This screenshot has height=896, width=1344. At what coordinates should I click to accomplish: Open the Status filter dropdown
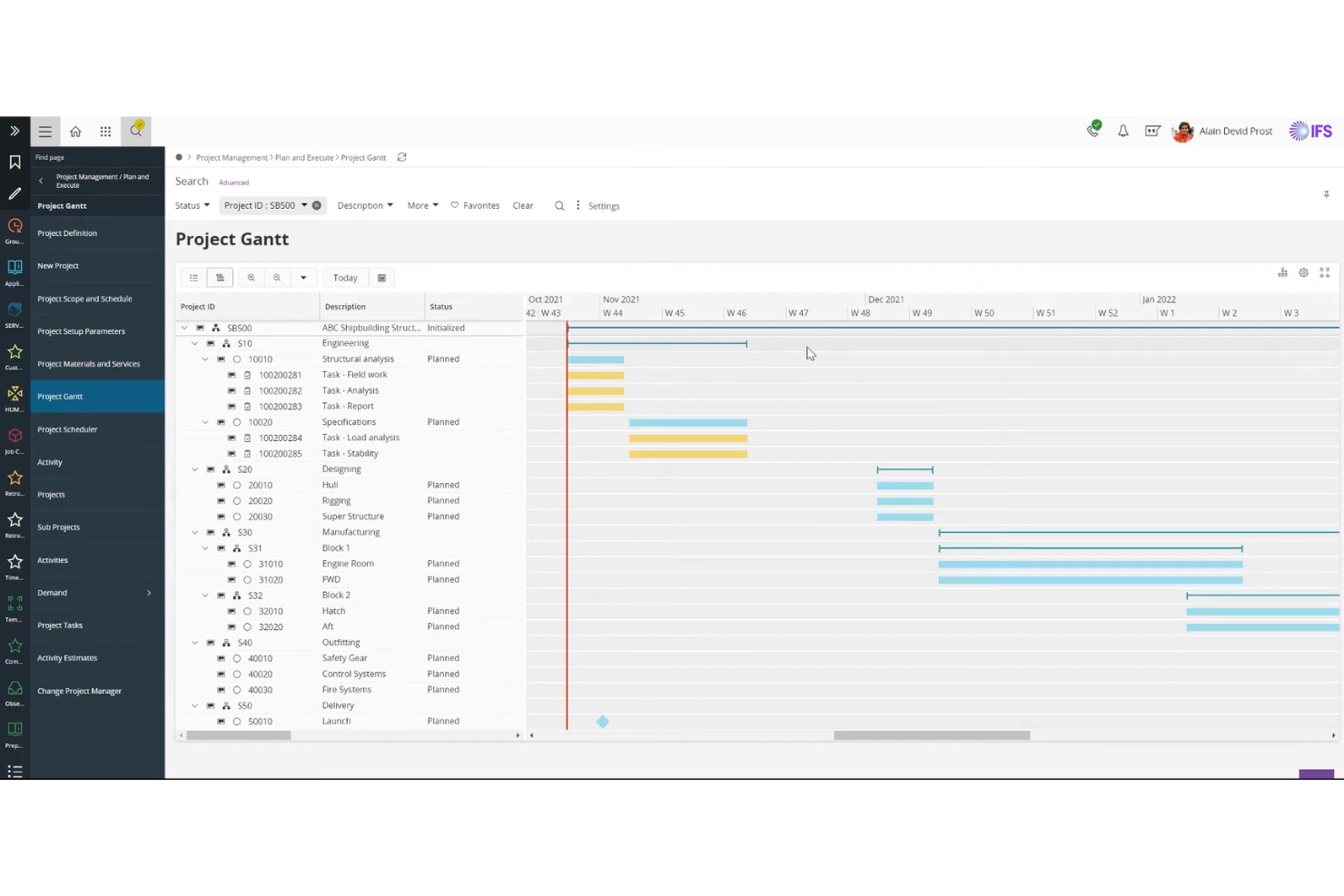[192, 205]
